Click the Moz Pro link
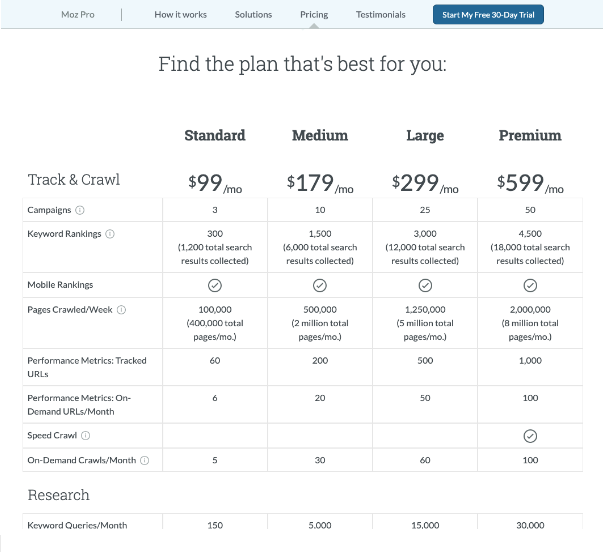 pyautogui.click(x=78, y=15)
